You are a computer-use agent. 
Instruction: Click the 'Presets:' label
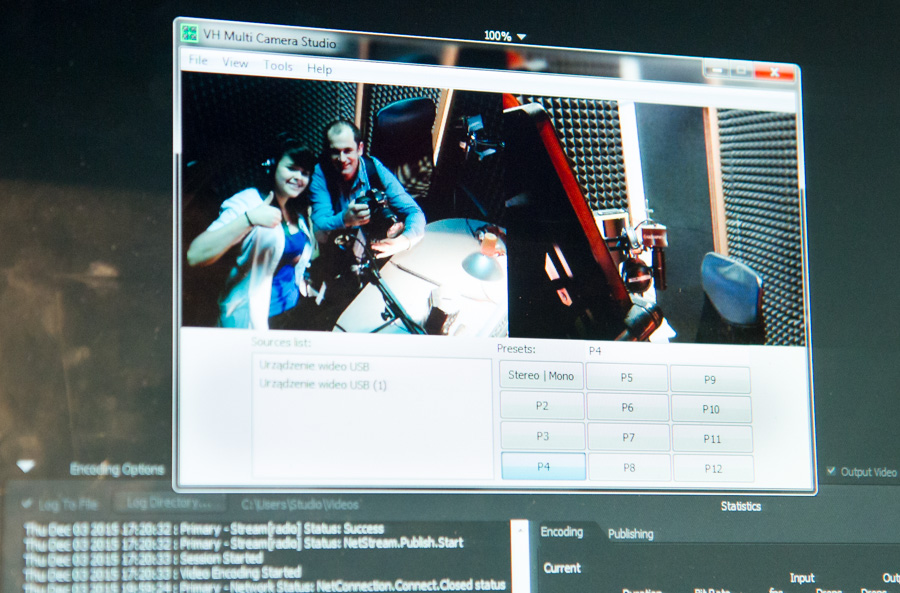pyautogui.click(x=516, y=348)
